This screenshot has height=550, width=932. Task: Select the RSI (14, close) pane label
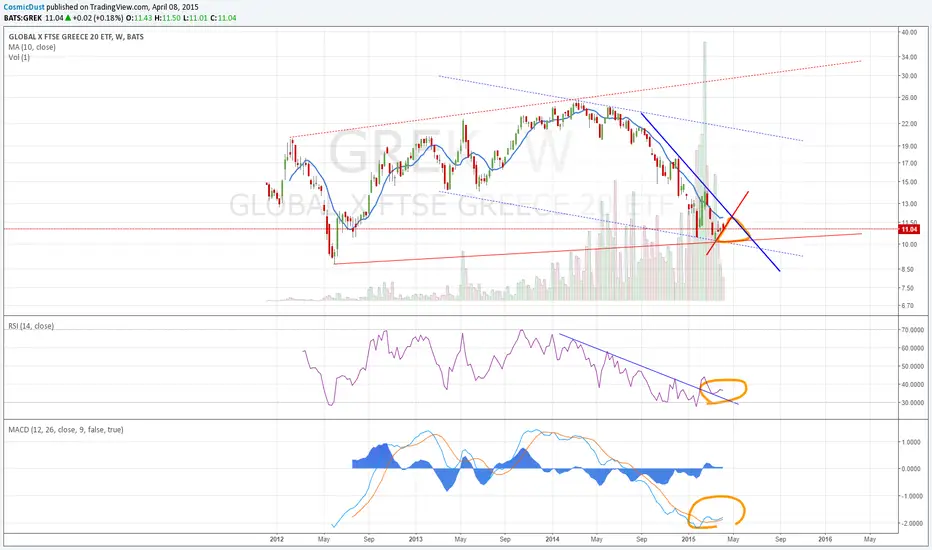(31, 326)
